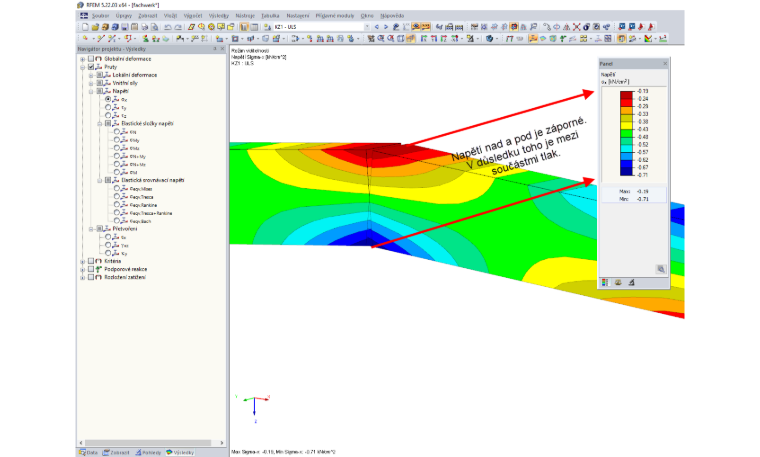The height and width of the screenshot is (457, 760).
Task: Open filter tab icon in Panel
Action: point(631,282)
